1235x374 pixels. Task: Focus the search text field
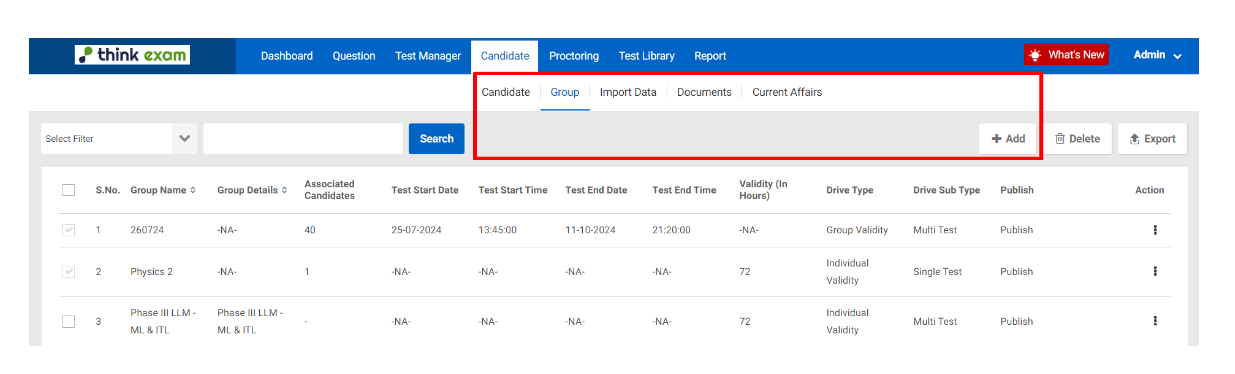tap(303, 139)
